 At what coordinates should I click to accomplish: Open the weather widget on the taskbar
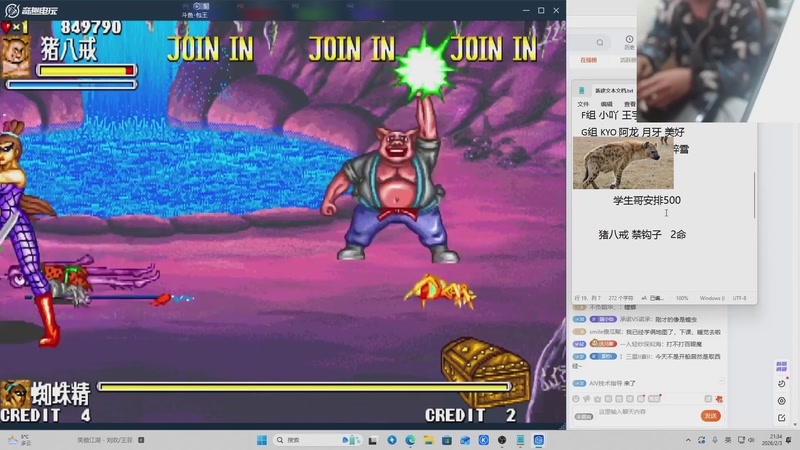(20, 440)
